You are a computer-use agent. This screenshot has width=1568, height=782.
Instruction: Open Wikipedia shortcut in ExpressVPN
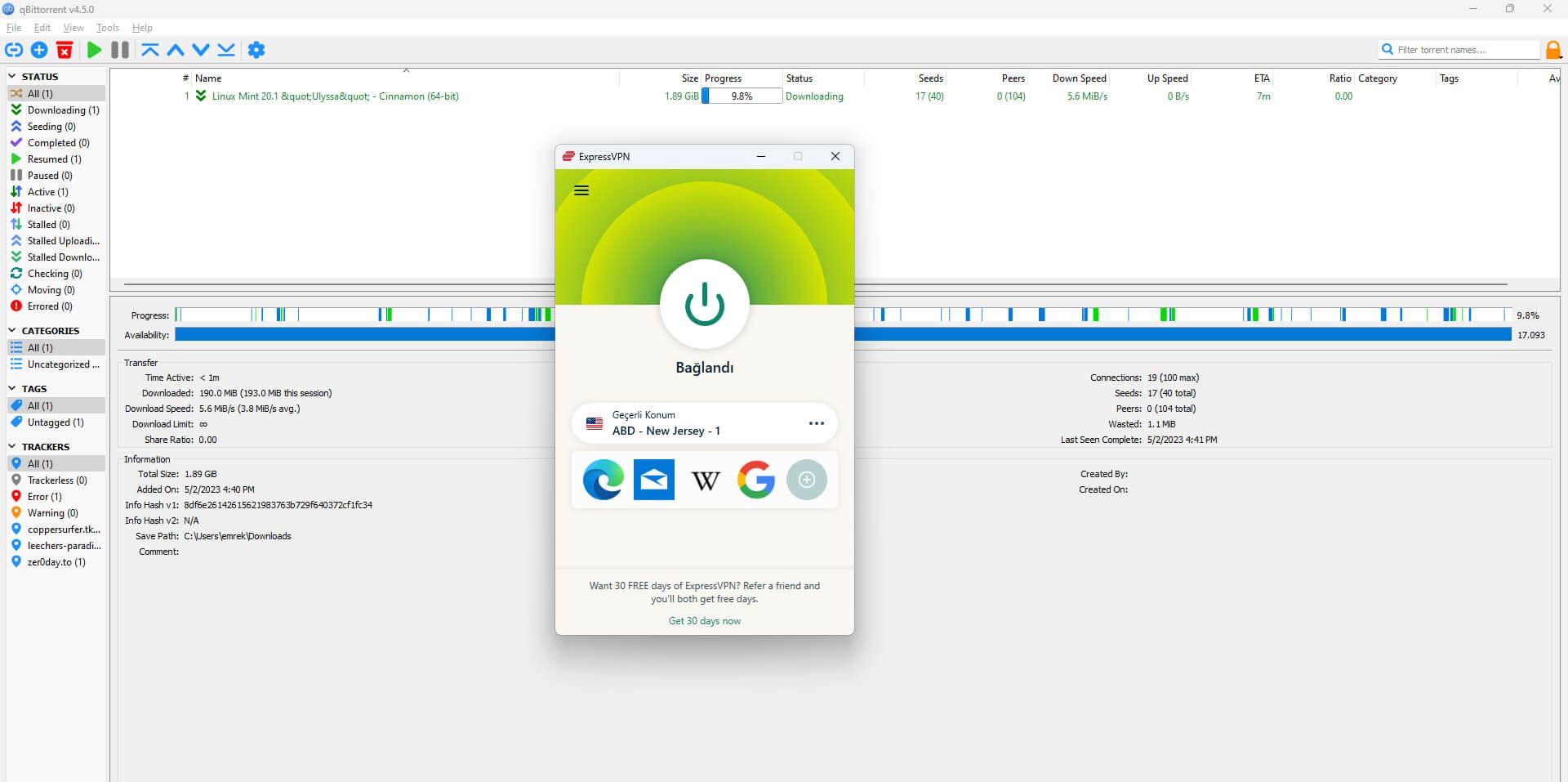coord(706,480)
